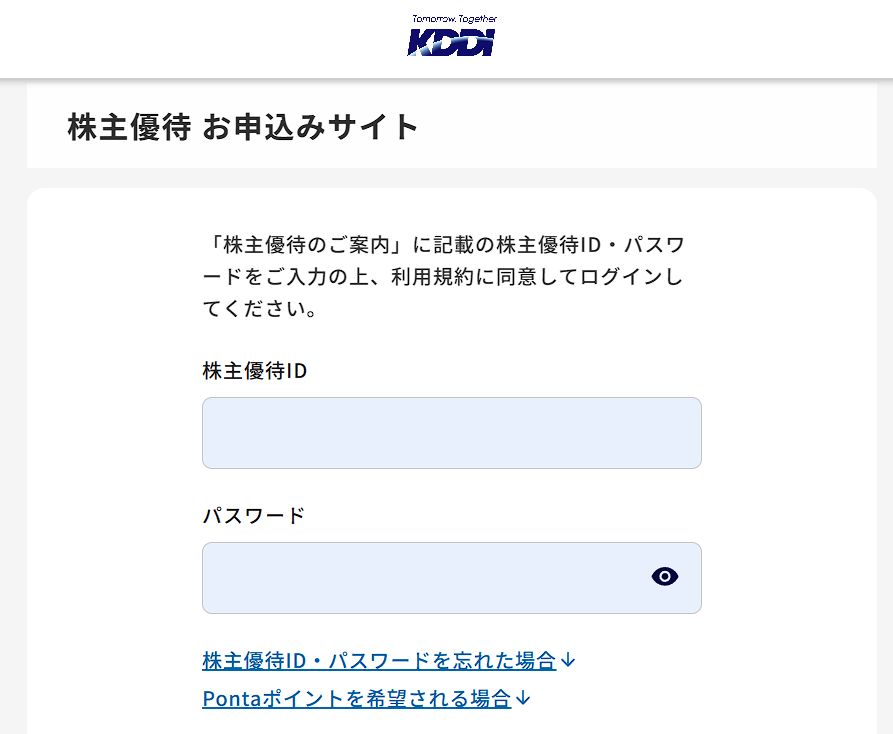Click the 株主優待 word in the page heading

(129, 127)
